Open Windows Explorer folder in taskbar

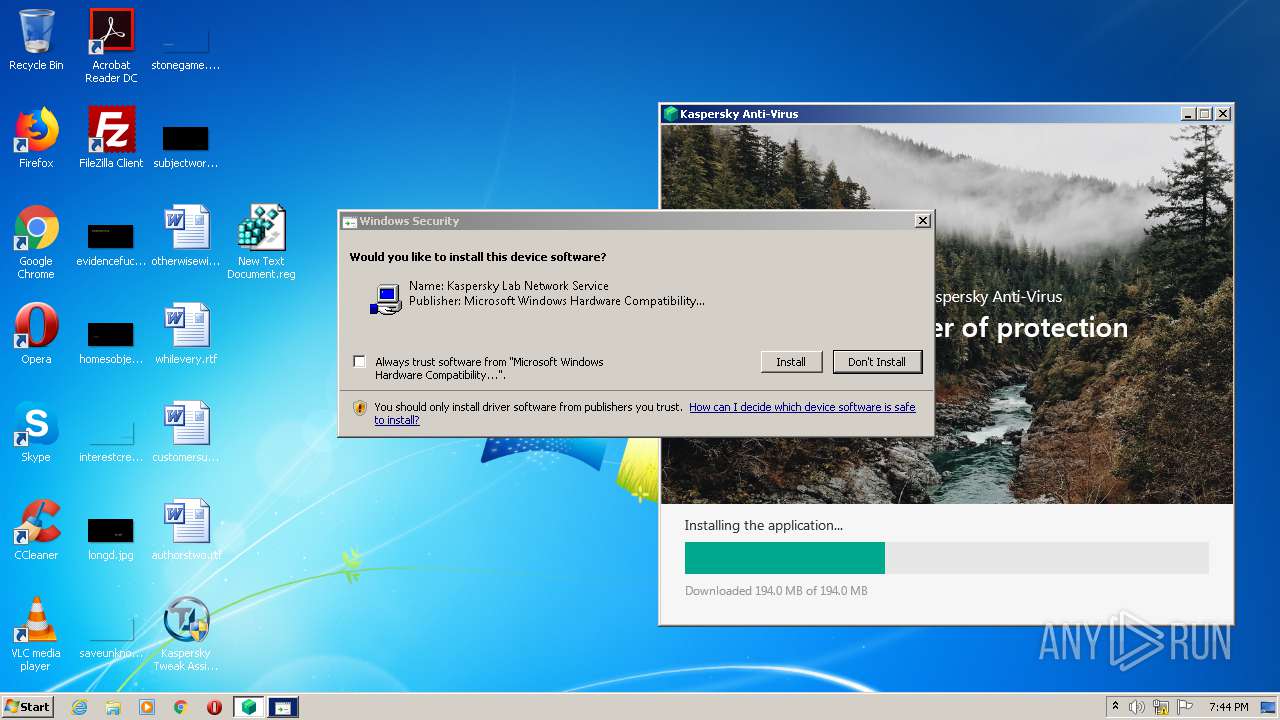tap(113, 707)
